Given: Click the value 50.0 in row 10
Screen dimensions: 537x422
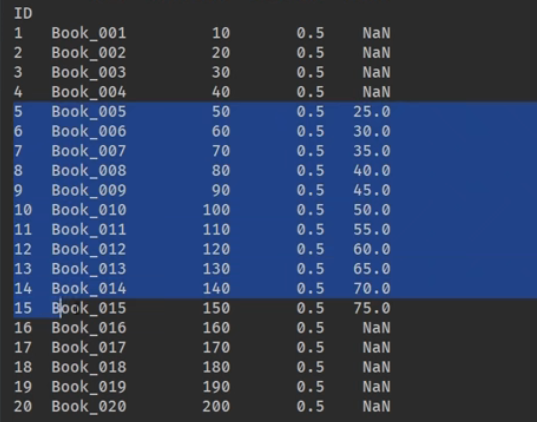Looking at the screenshot, I should (372, 210).
